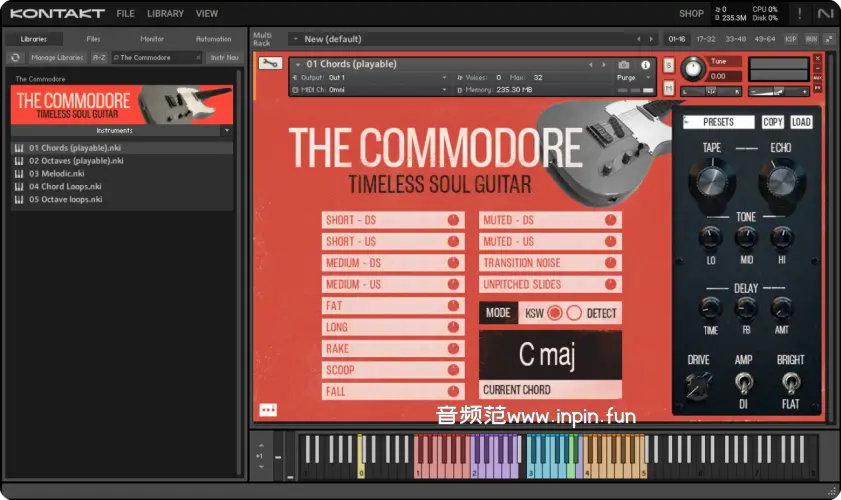Toggle the MUTED - US articulation dot
Viewport: 841px width, 500px height.
pos(610,241)
